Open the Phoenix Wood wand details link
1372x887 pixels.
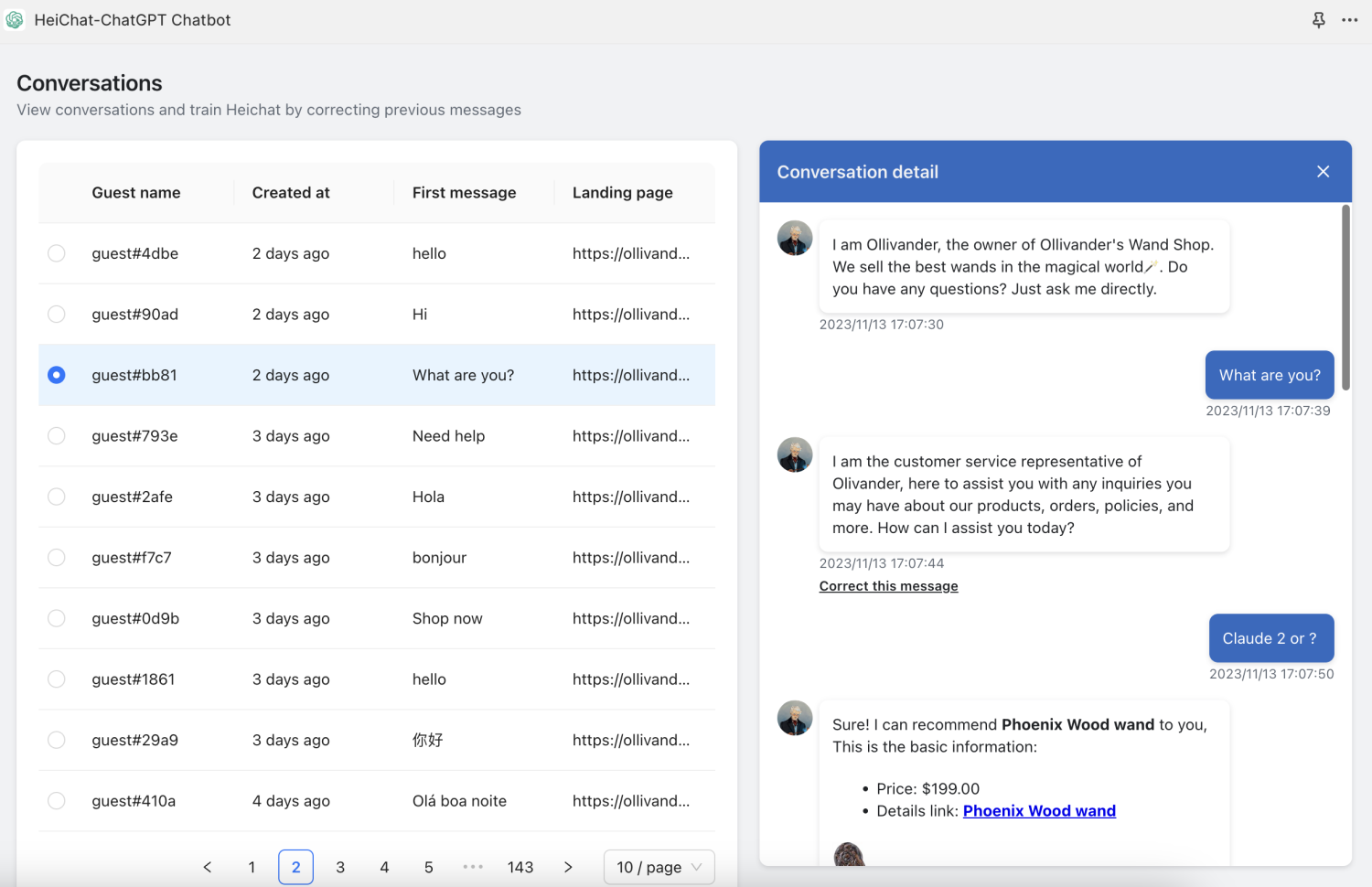(x=1039, y=811)
